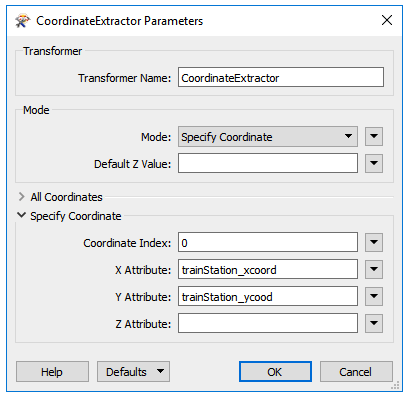The image size is (410, 400).
Task: Click the FME app icon in title bar
Action: pos(22,21)
